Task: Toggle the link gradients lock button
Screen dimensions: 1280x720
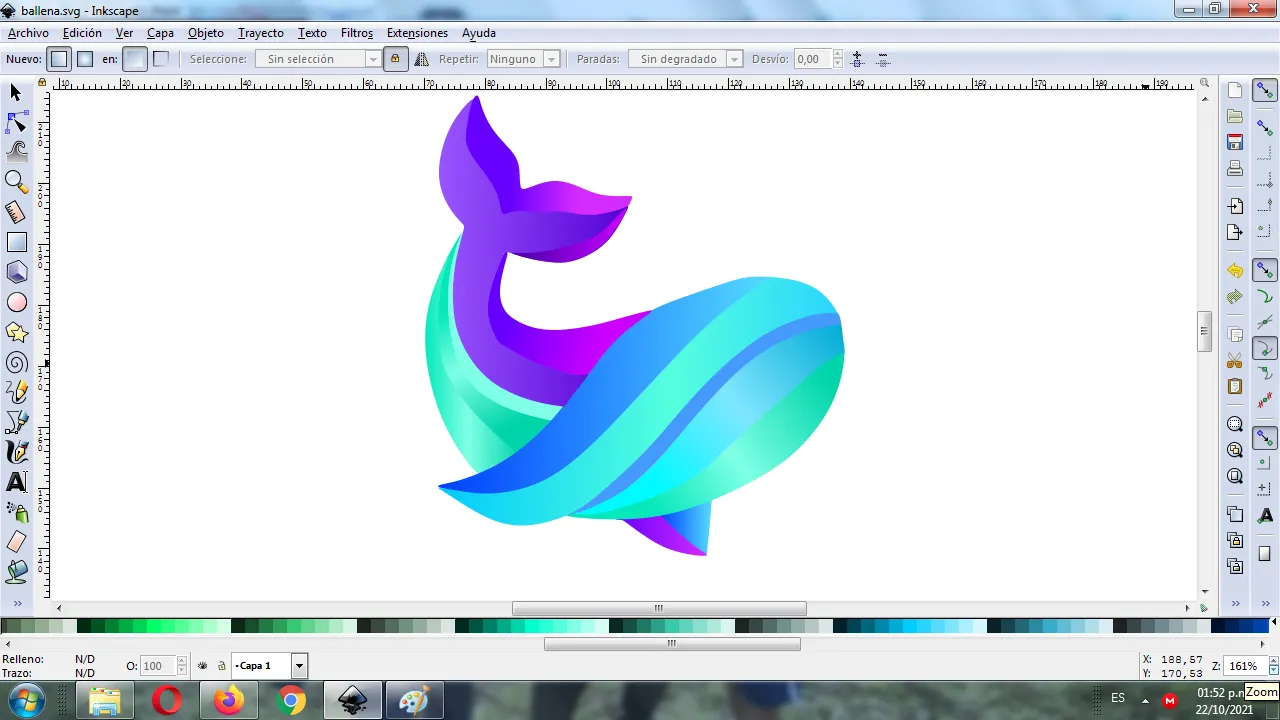Action: 395,59
